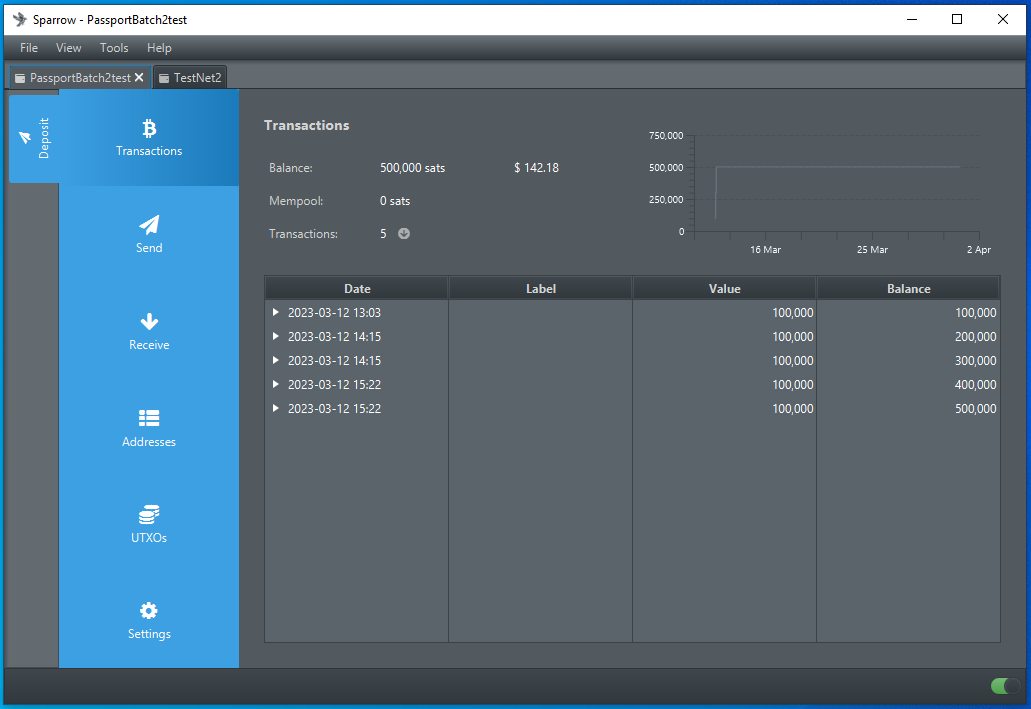1031x709 pixels.
Task: Click the Transactions: count label
Action: point(303,233)
